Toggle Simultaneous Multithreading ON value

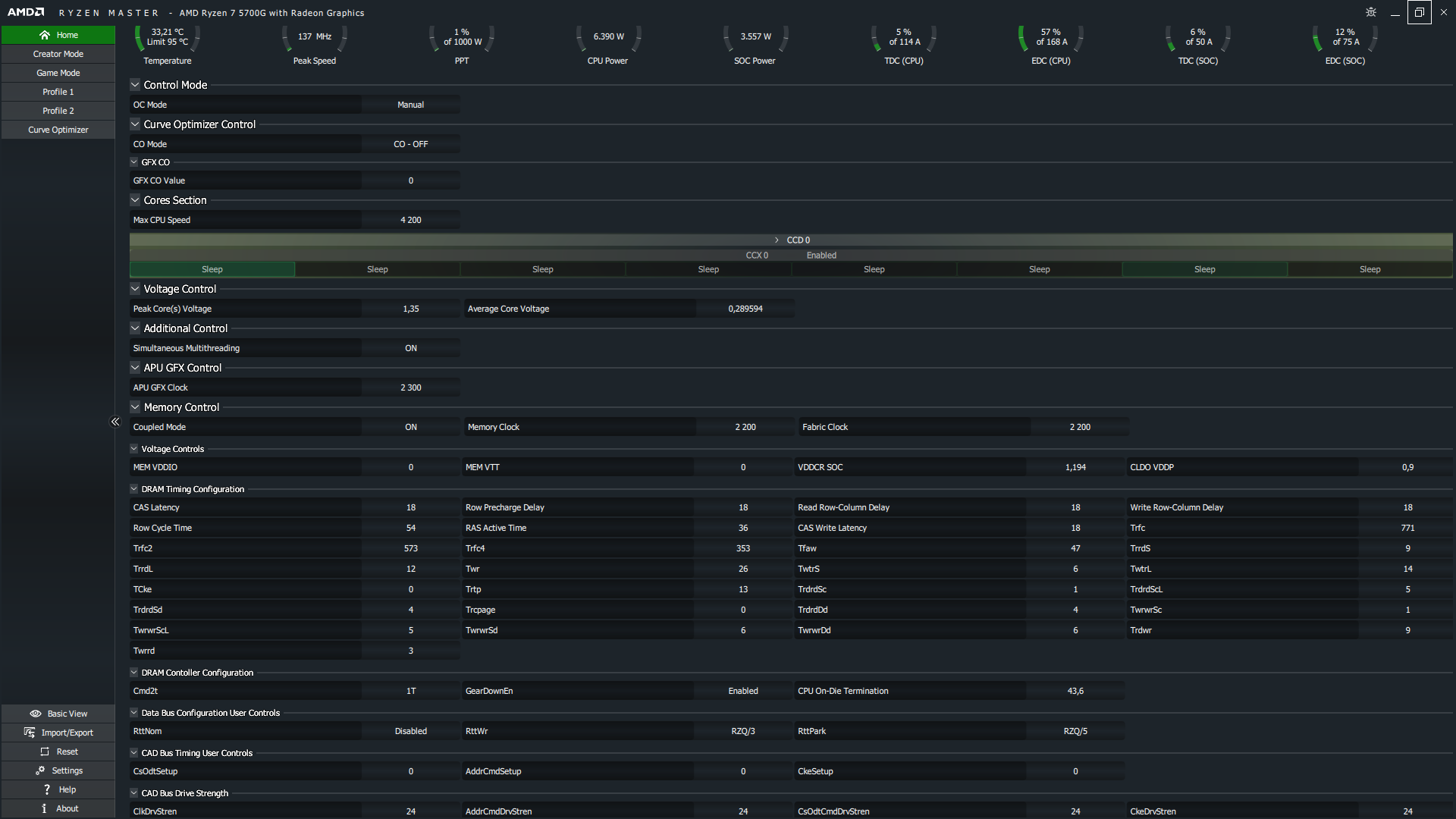tap(410, 348)
